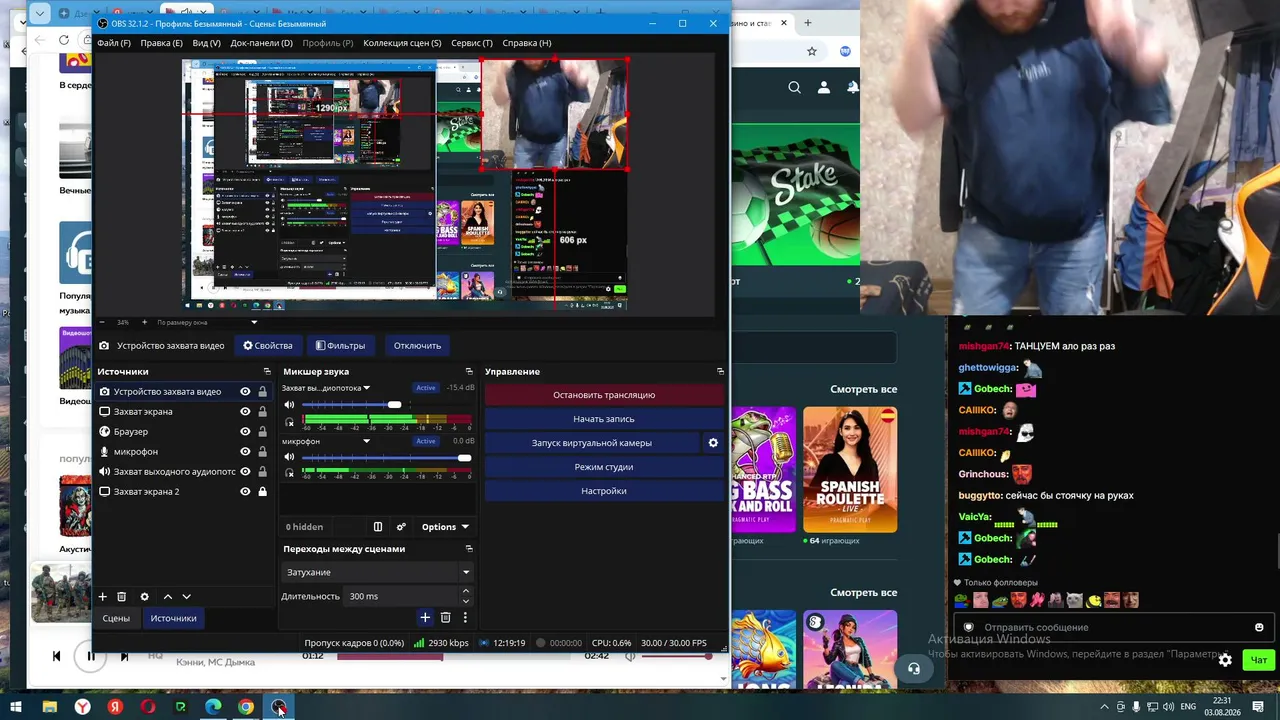Skip to previous track in music player

56,657
